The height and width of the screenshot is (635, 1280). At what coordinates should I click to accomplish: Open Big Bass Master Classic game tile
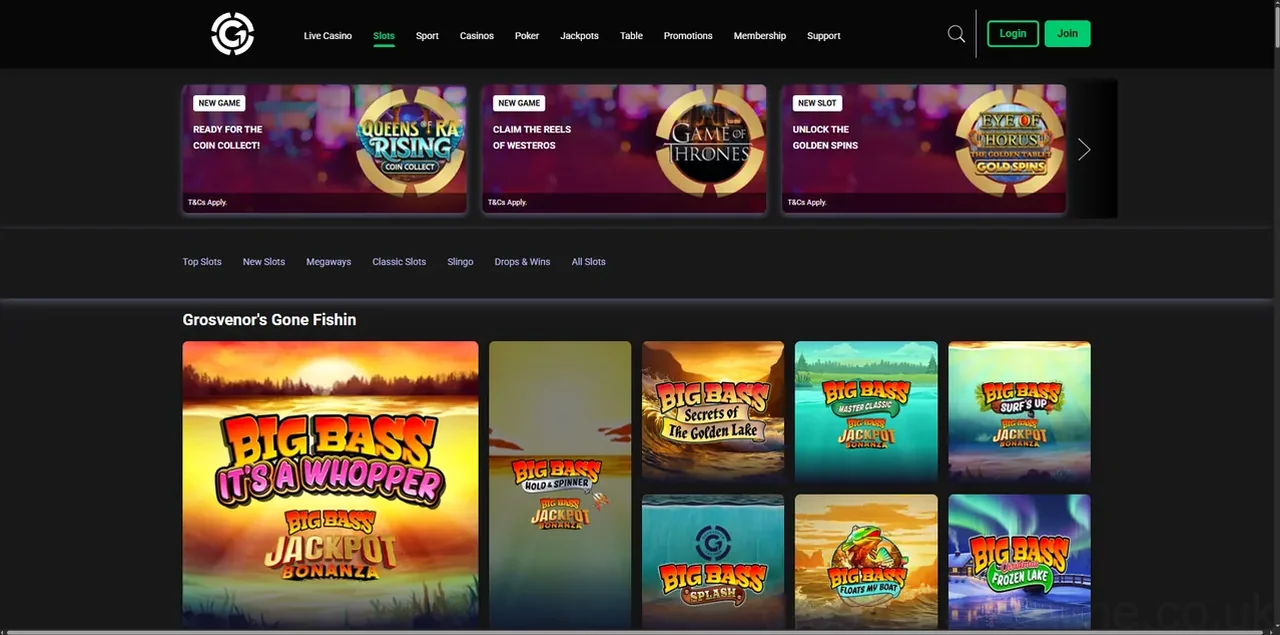coord(866,411)
